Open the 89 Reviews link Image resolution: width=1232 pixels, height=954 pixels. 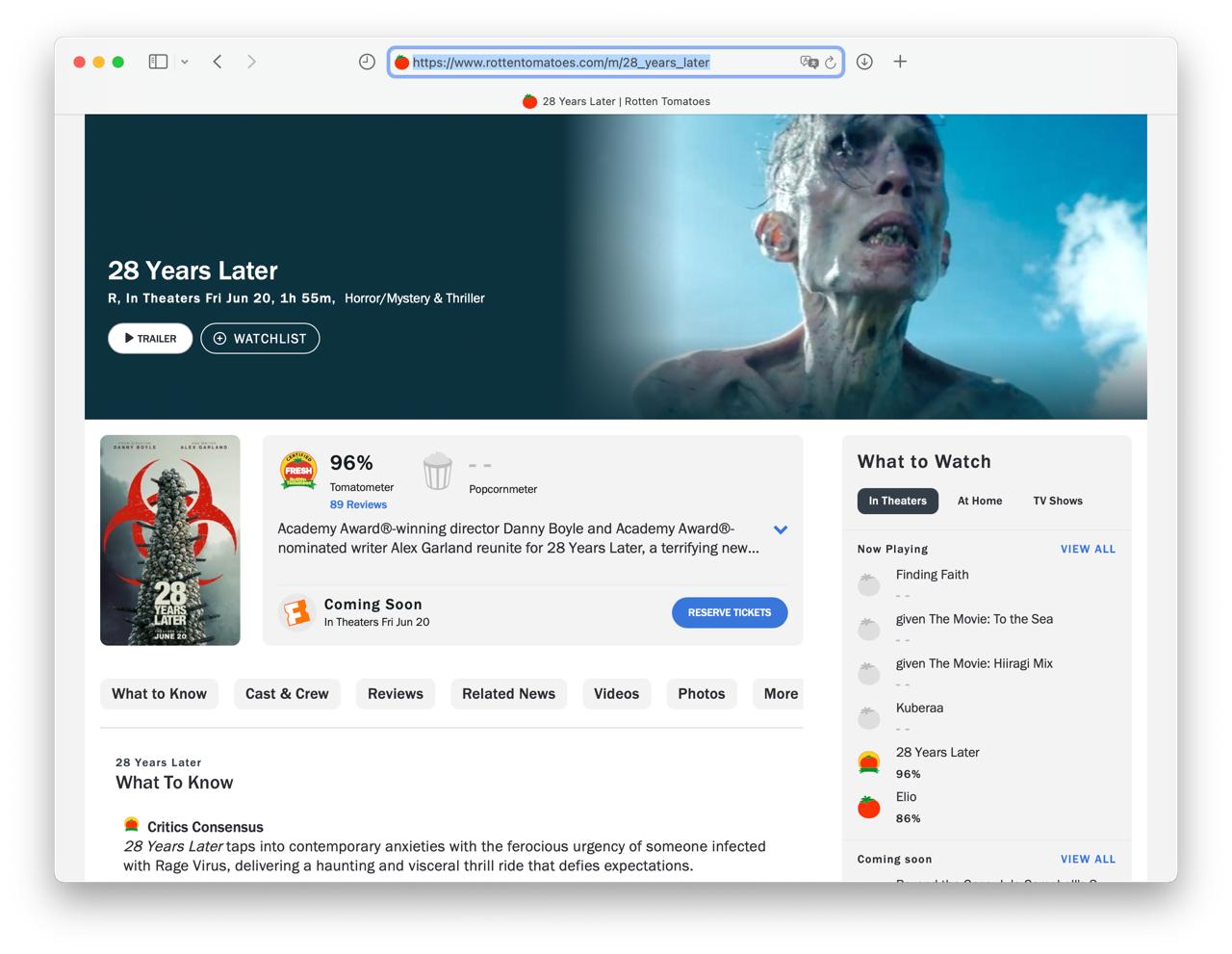click(x=358, y=504)
